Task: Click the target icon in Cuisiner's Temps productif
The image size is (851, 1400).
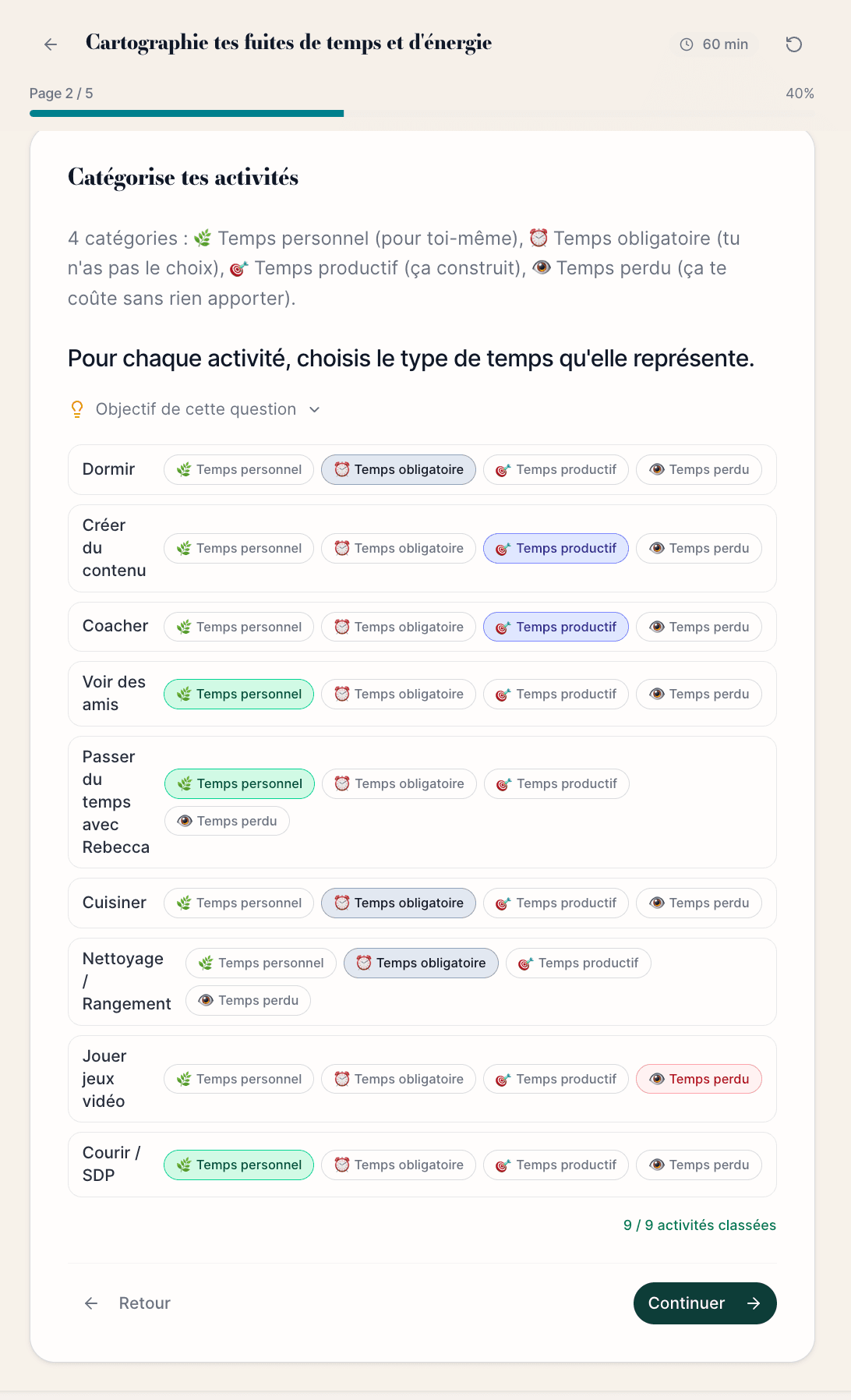Action: (503, 903)
